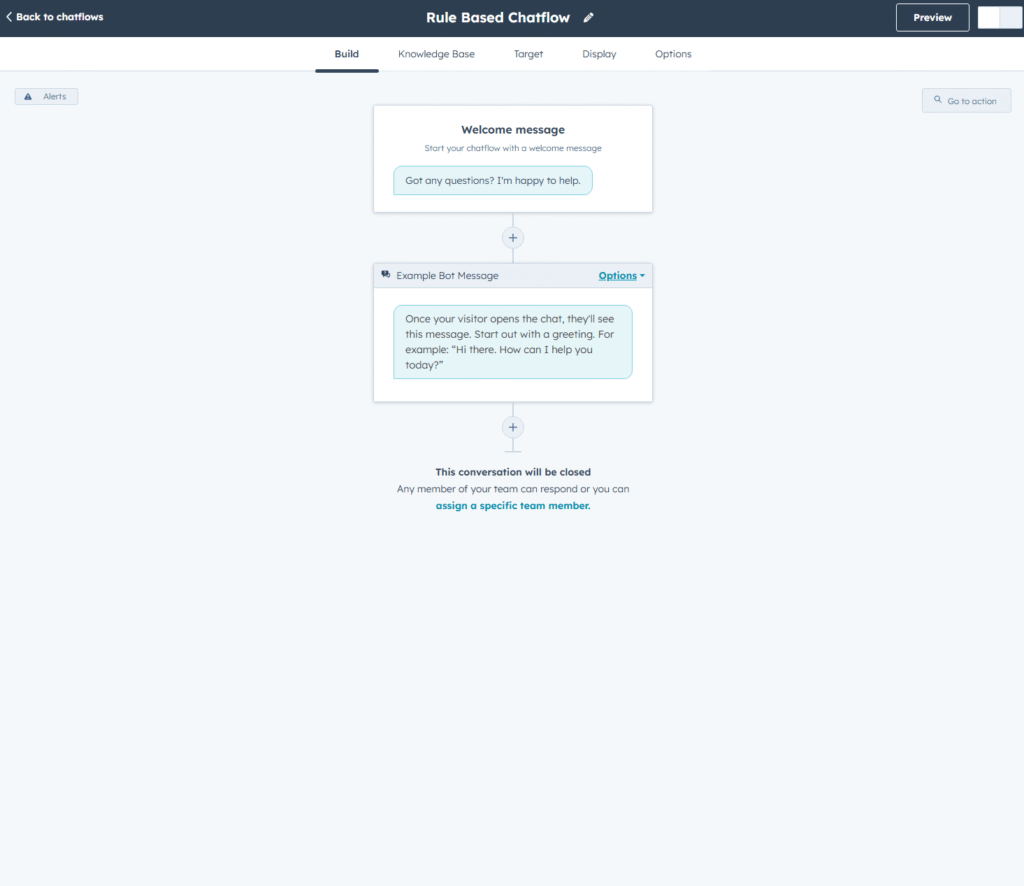
Task: Click assign a specific team member
Action: point(513,506)
